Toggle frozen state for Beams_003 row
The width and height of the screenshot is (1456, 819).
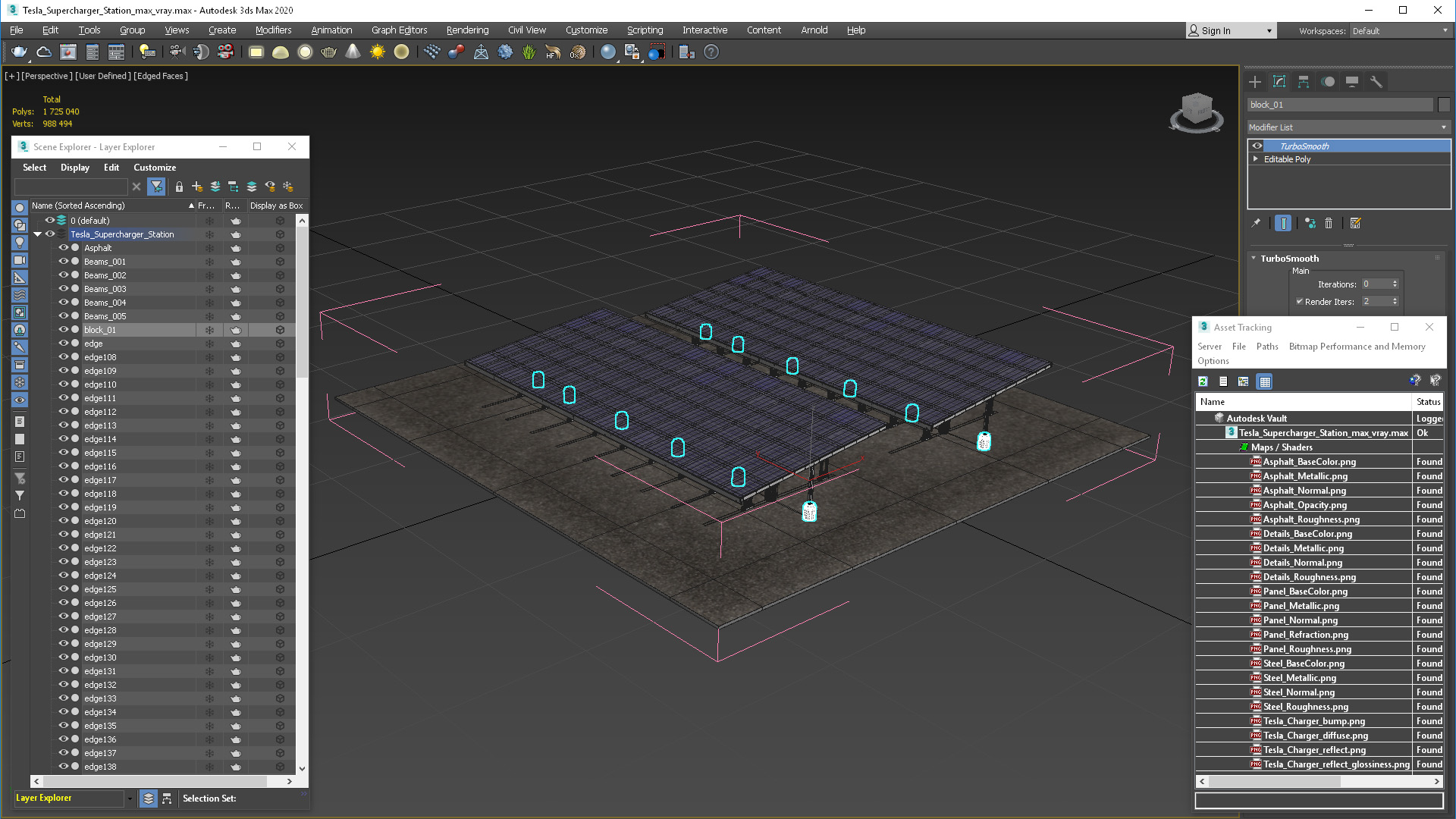(209, 289)
